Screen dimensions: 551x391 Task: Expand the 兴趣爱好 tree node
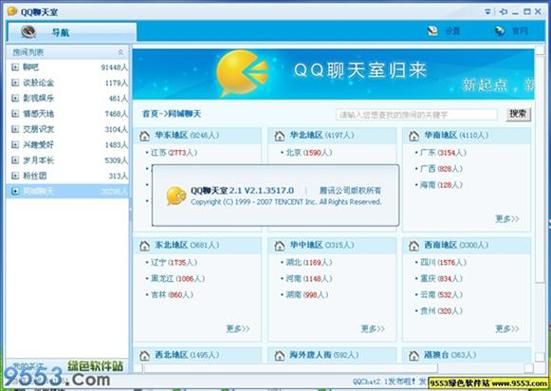[15, 144]
